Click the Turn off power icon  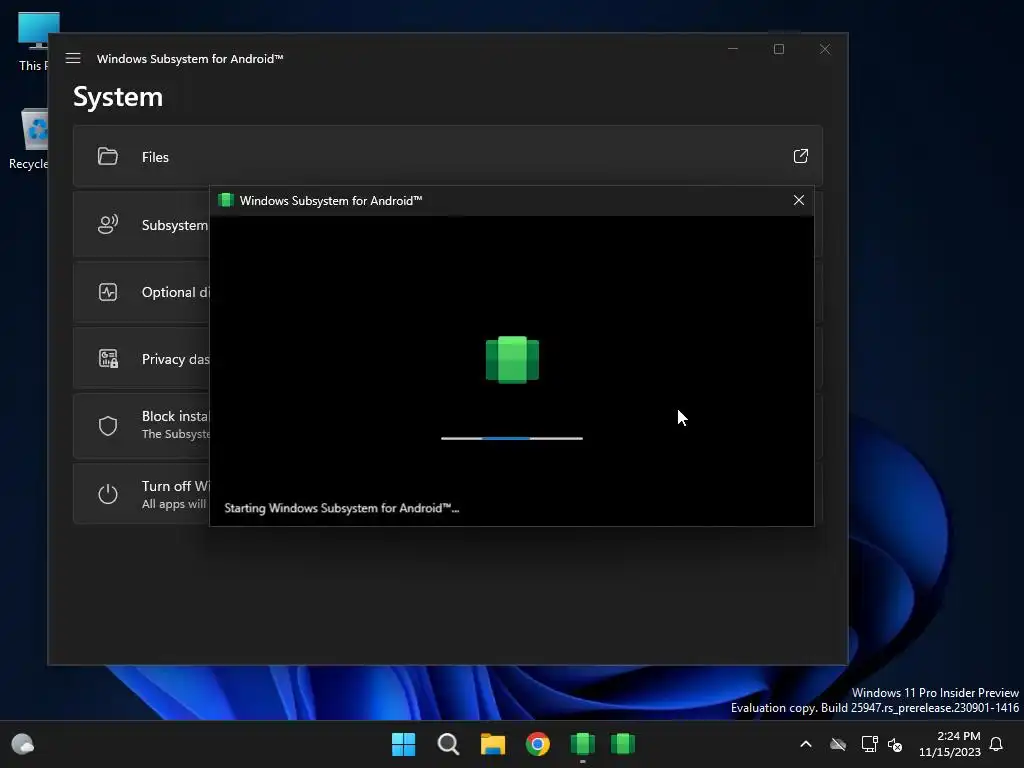(108, 494)
